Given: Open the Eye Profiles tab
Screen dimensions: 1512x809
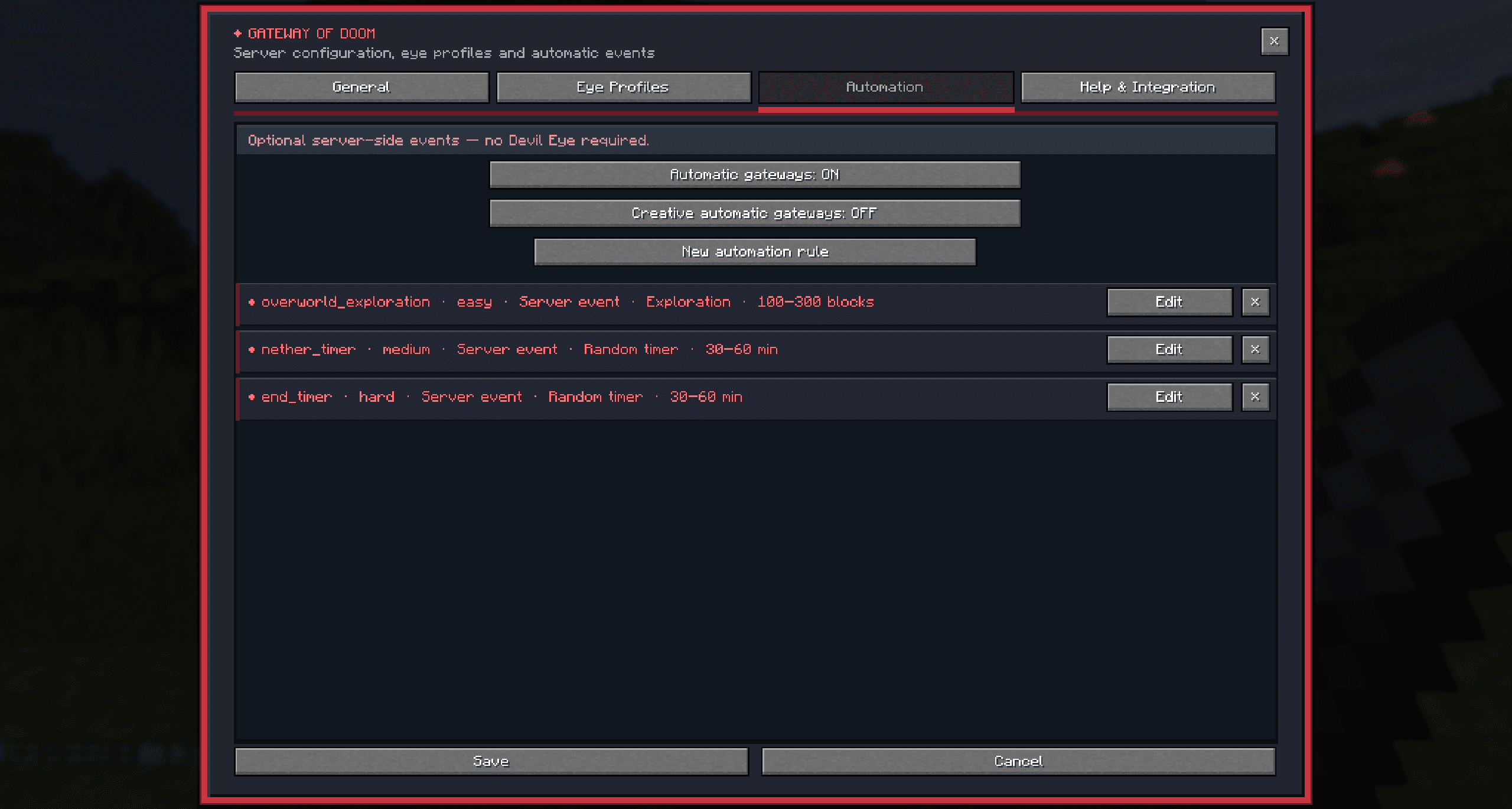Looking at the screenshot, I should tap(623, 87).
